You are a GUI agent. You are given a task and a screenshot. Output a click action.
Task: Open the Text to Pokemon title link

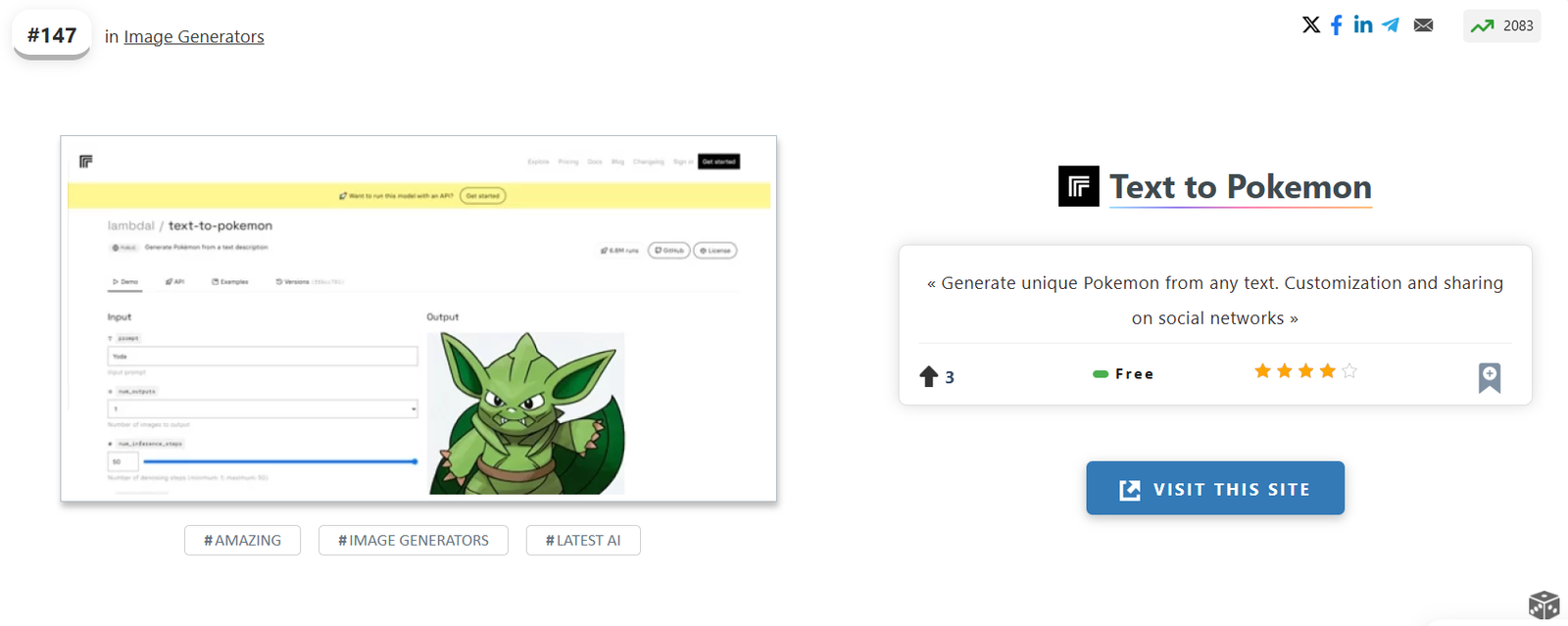click(1241, 187)
